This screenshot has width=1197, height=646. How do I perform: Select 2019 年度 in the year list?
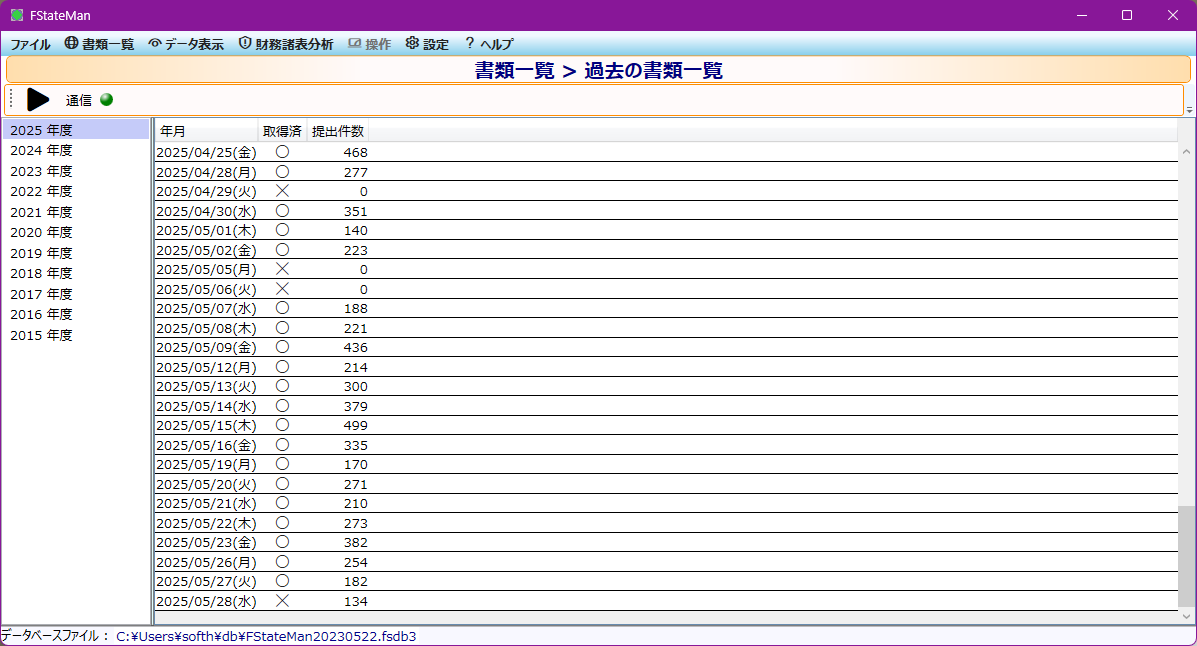click(76, 253)
